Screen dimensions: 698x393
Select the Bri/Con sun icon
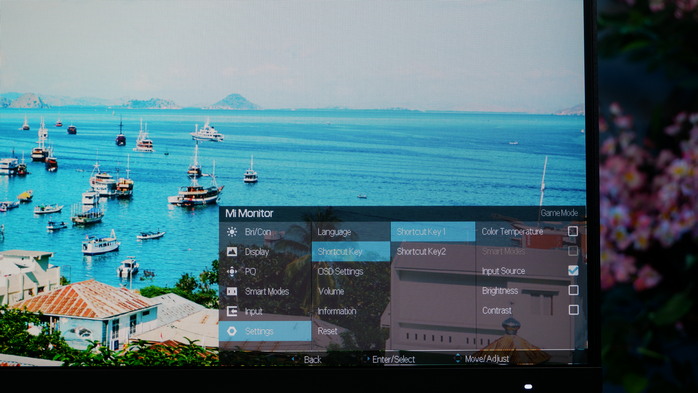tap(232, 231)
